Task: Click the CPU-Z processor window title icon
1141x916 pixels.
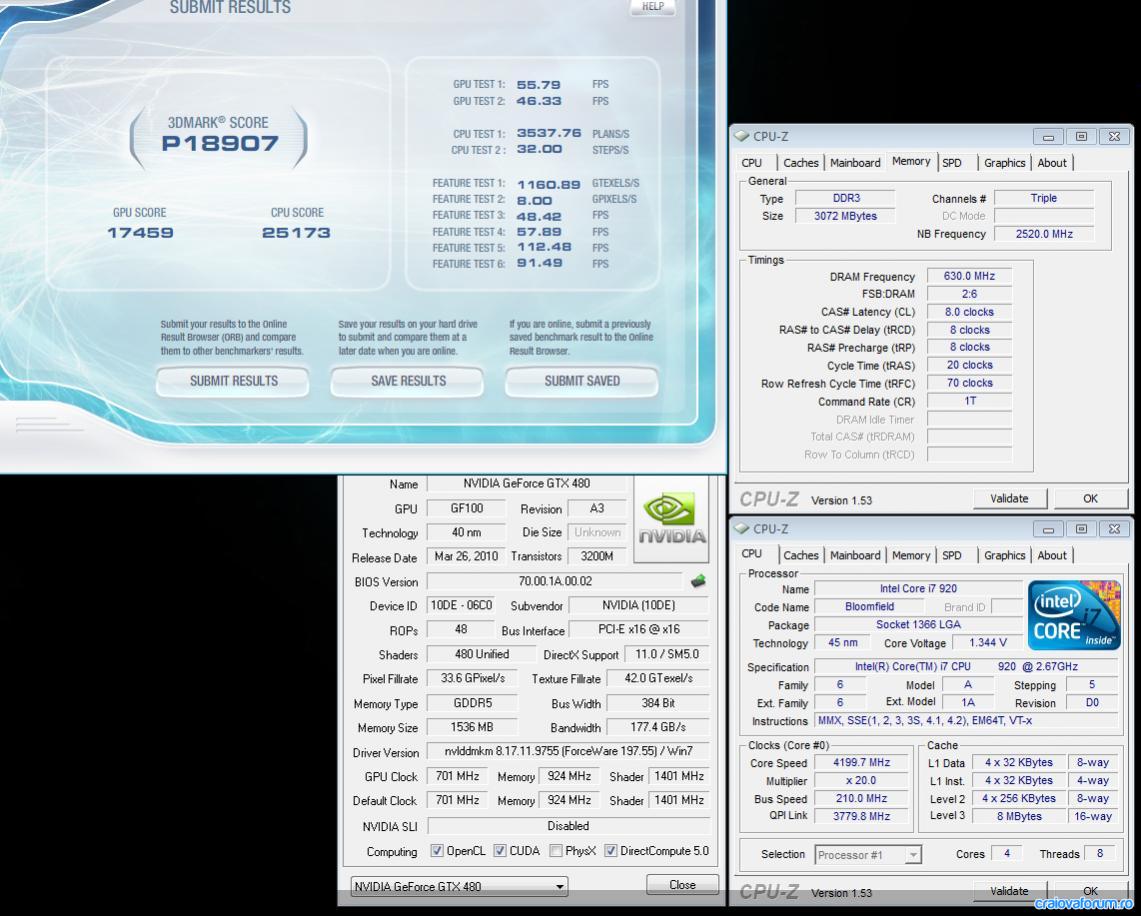Action: tap(742, 529)
